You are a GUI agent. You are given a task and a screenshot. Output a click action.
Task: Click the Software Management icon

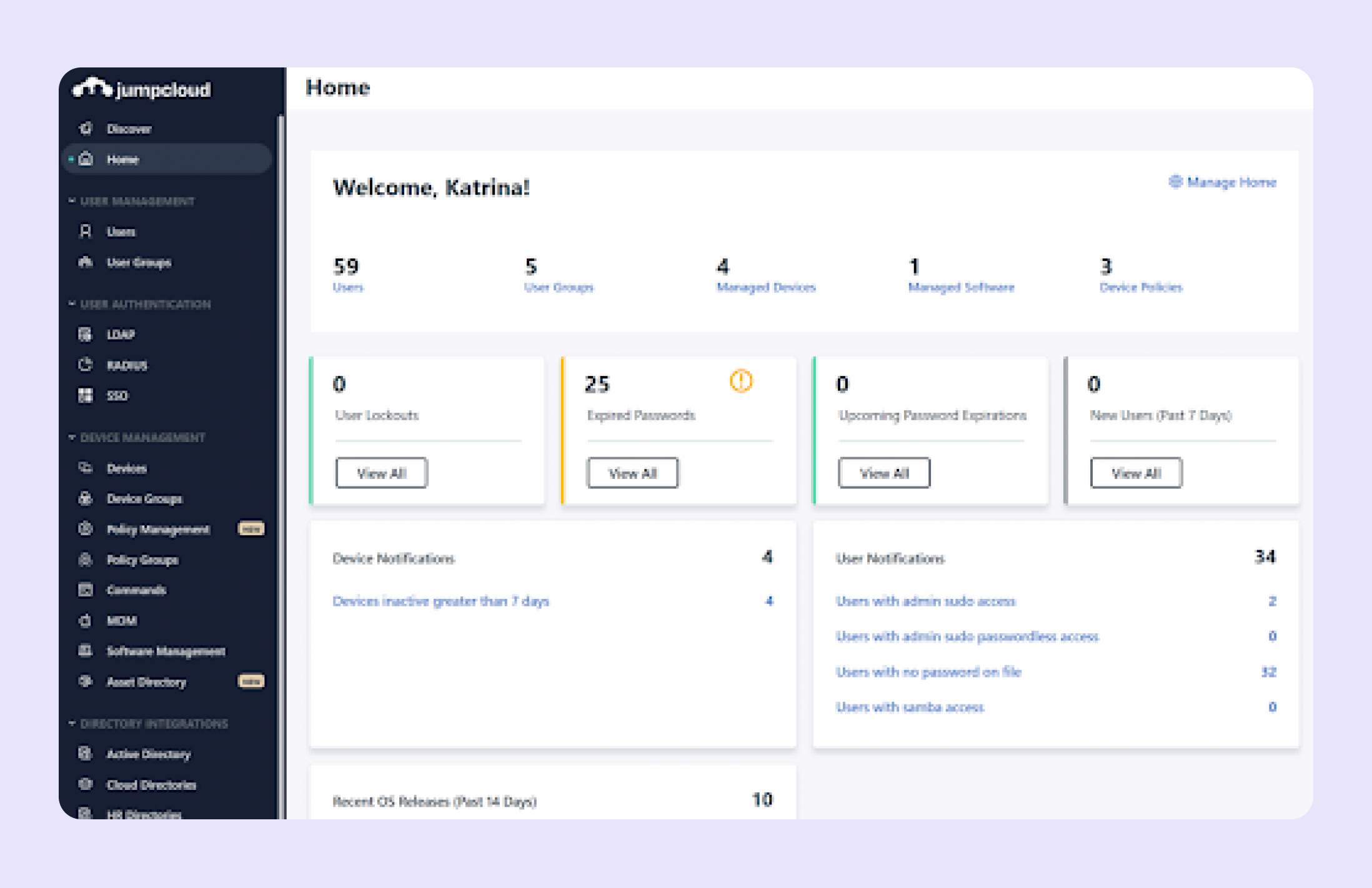coord(86,651)
